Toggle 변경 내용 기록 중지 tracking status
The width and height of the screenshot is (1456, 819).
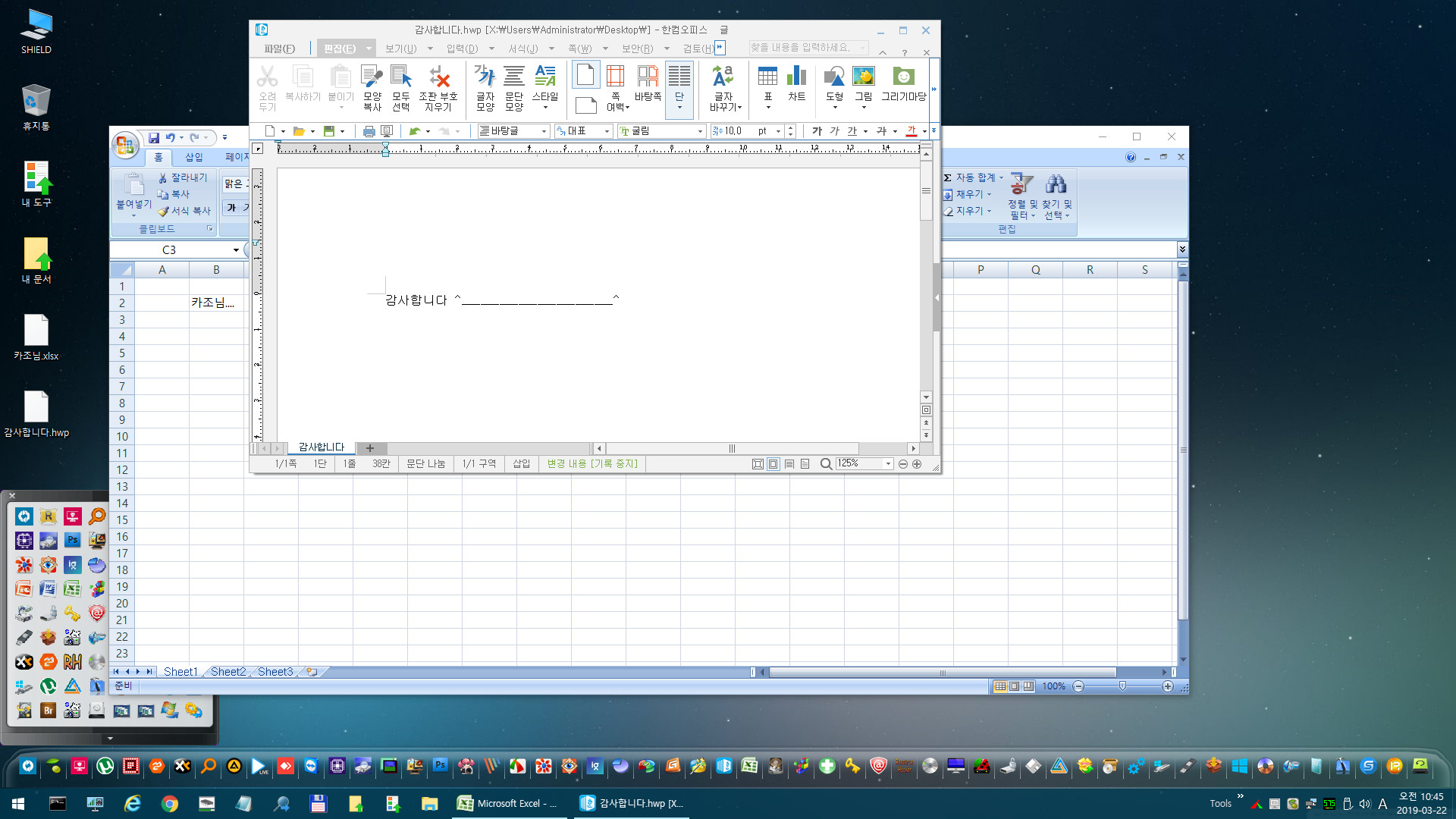(x=592, y=464)
